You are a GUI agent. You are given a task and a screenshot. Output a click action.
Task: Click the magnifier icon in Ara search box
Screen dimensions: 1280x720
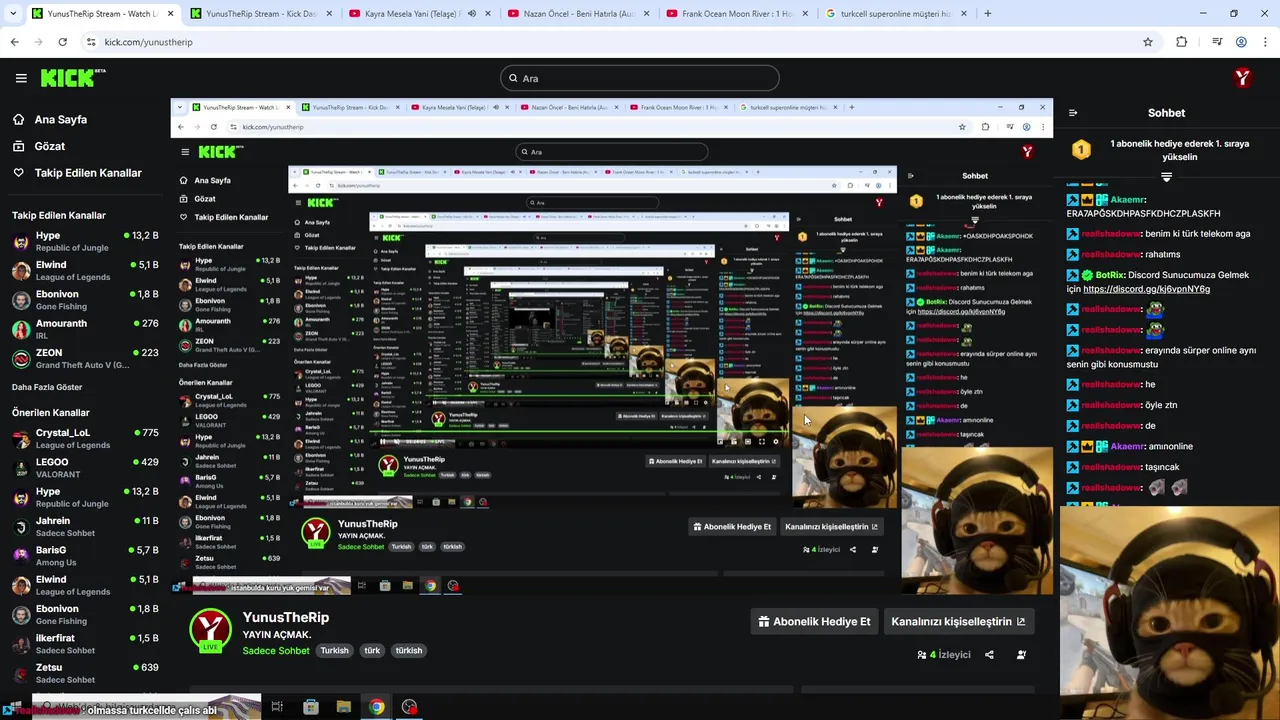[x=513, y=78]
